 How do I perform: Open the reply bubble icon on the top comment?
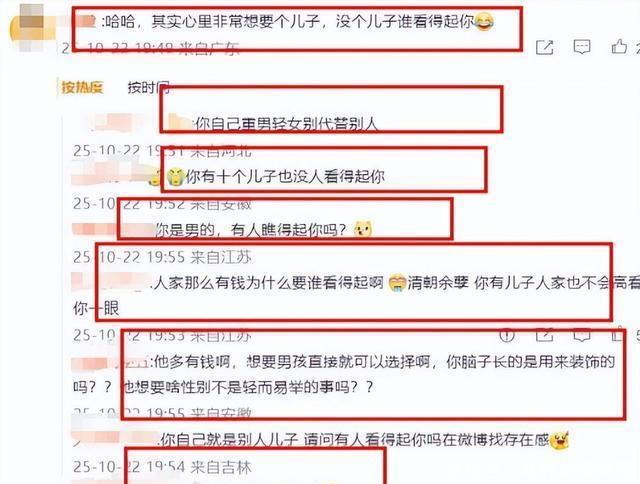coord(582,47)
